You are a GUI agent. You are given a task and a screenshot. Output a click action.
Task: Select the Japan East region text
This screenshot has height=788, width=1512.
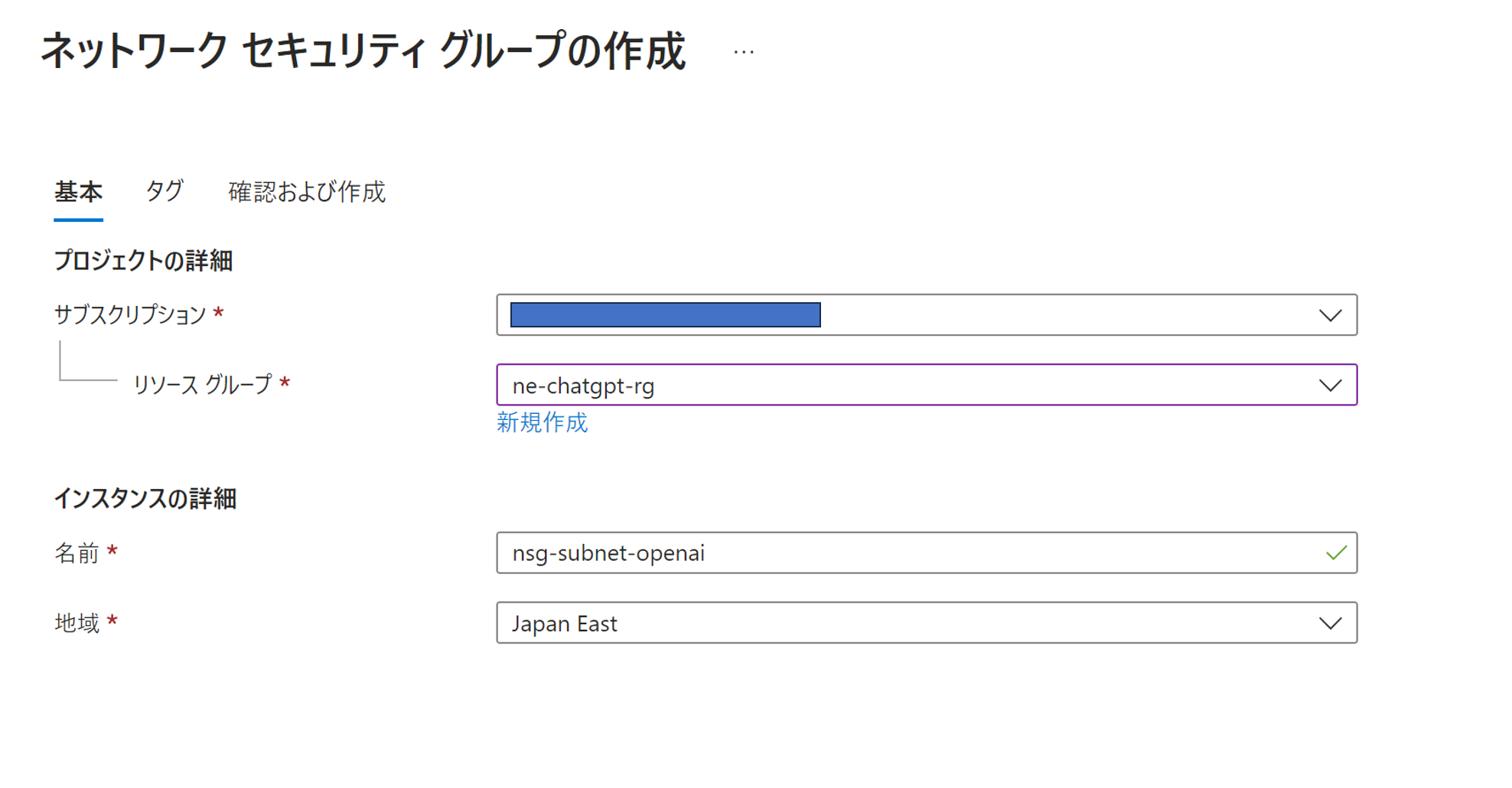[565, 624]
